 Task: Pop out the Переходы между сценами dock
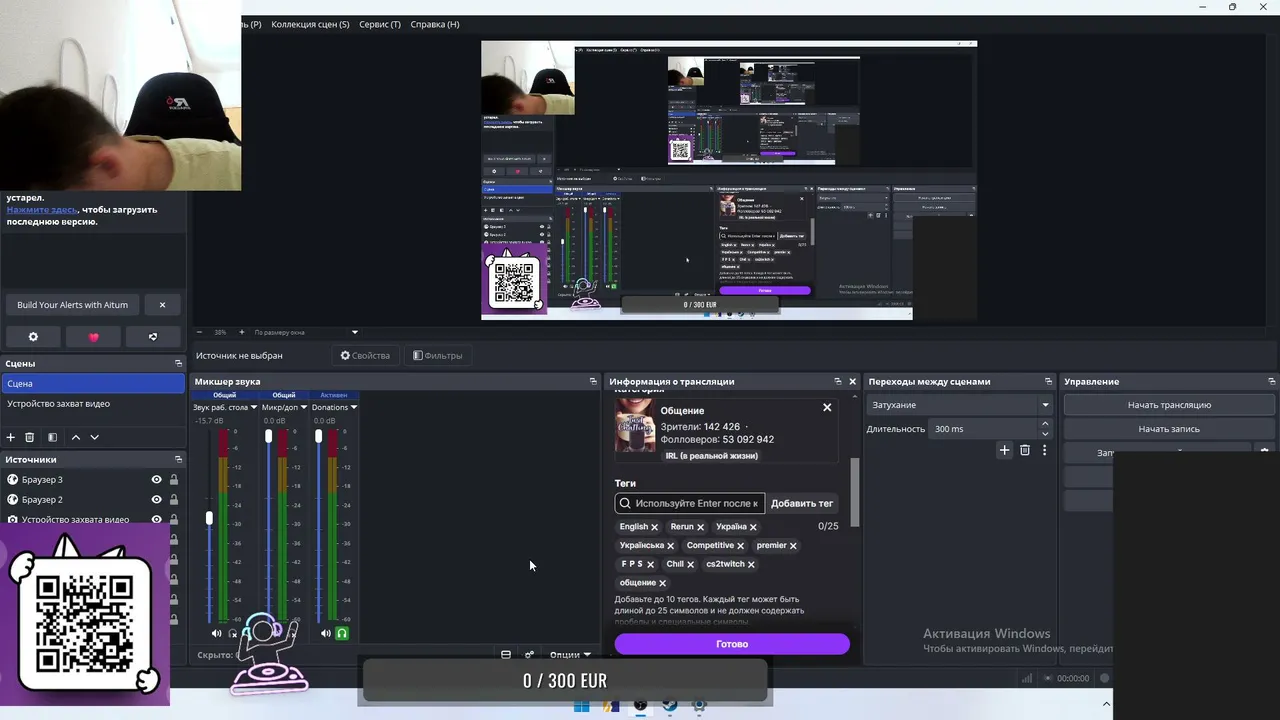(1048, 382)
